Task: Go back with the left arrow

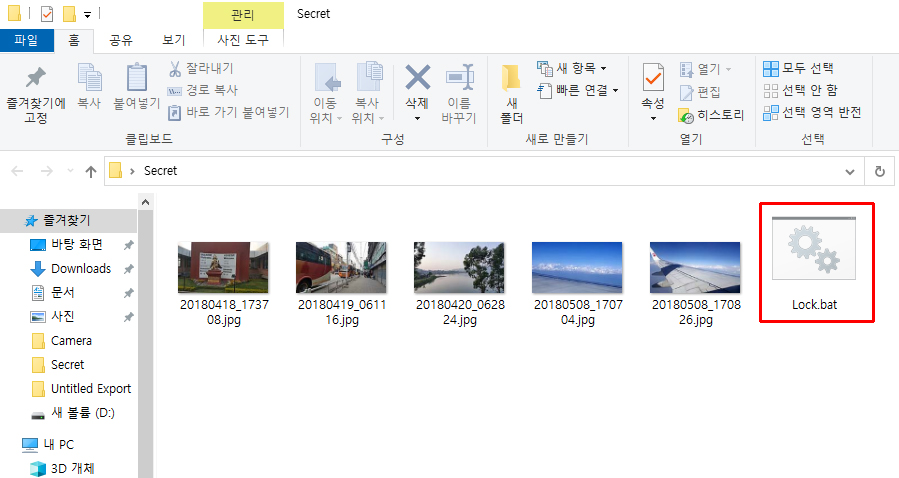Action: (x=17, y=171)
